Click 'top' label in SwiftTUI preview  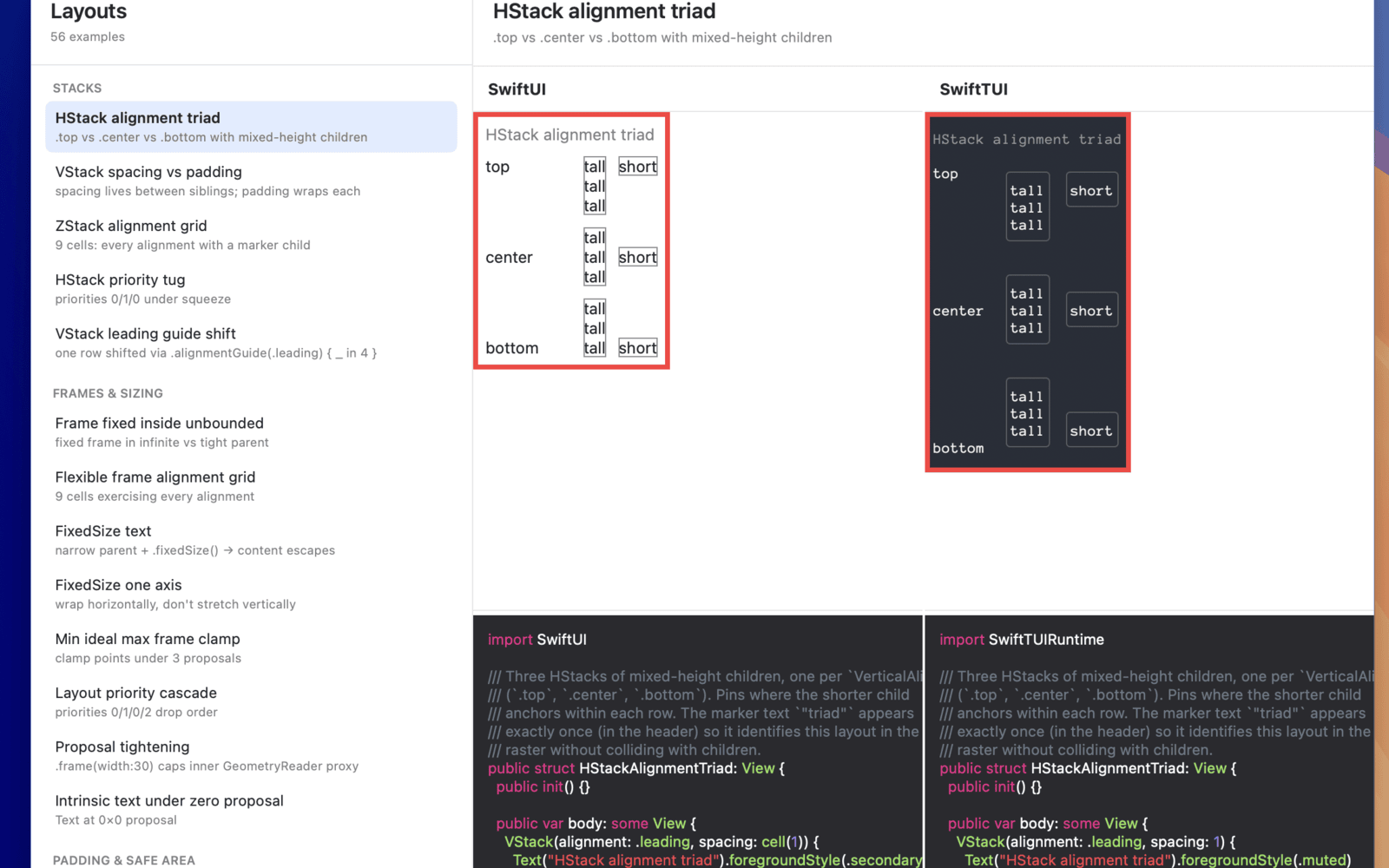(x=945, y=174)
